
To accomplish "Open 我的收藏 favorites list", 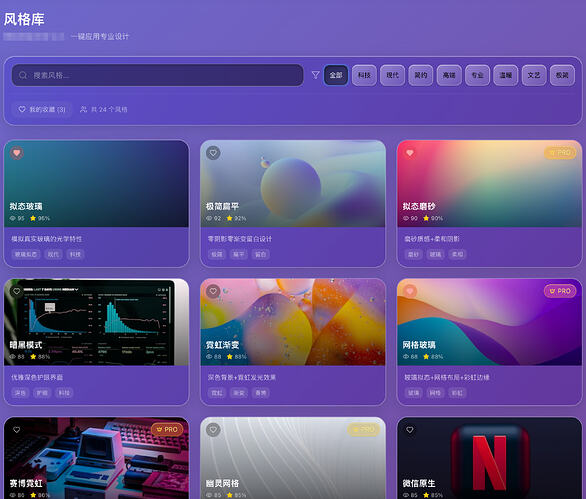I will tap(42, 109).
